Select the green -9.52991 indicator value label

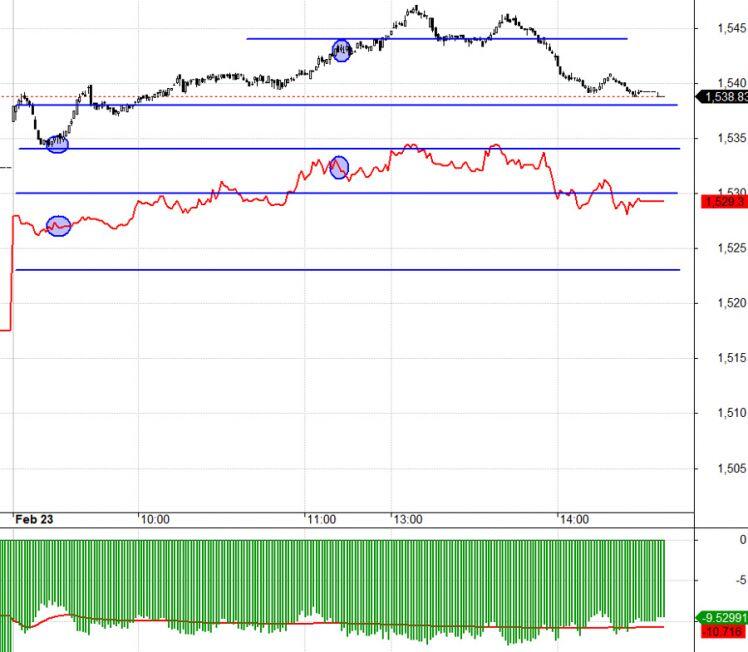pos(722,618)
